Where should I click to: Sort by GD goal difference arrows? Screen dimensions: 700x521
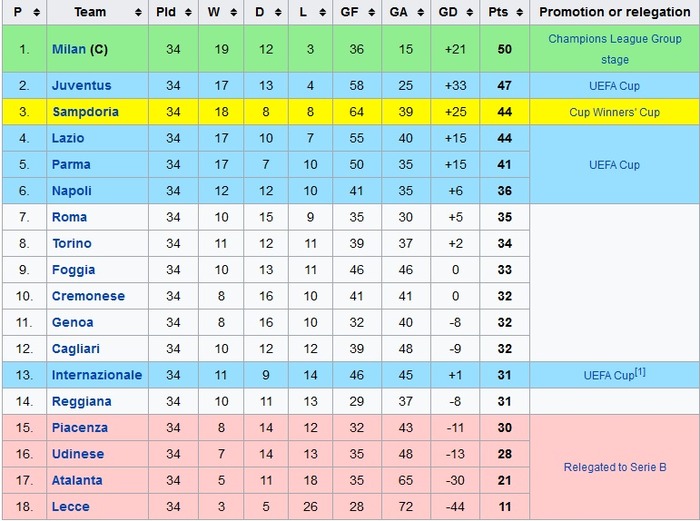click(x=470, y=13)
